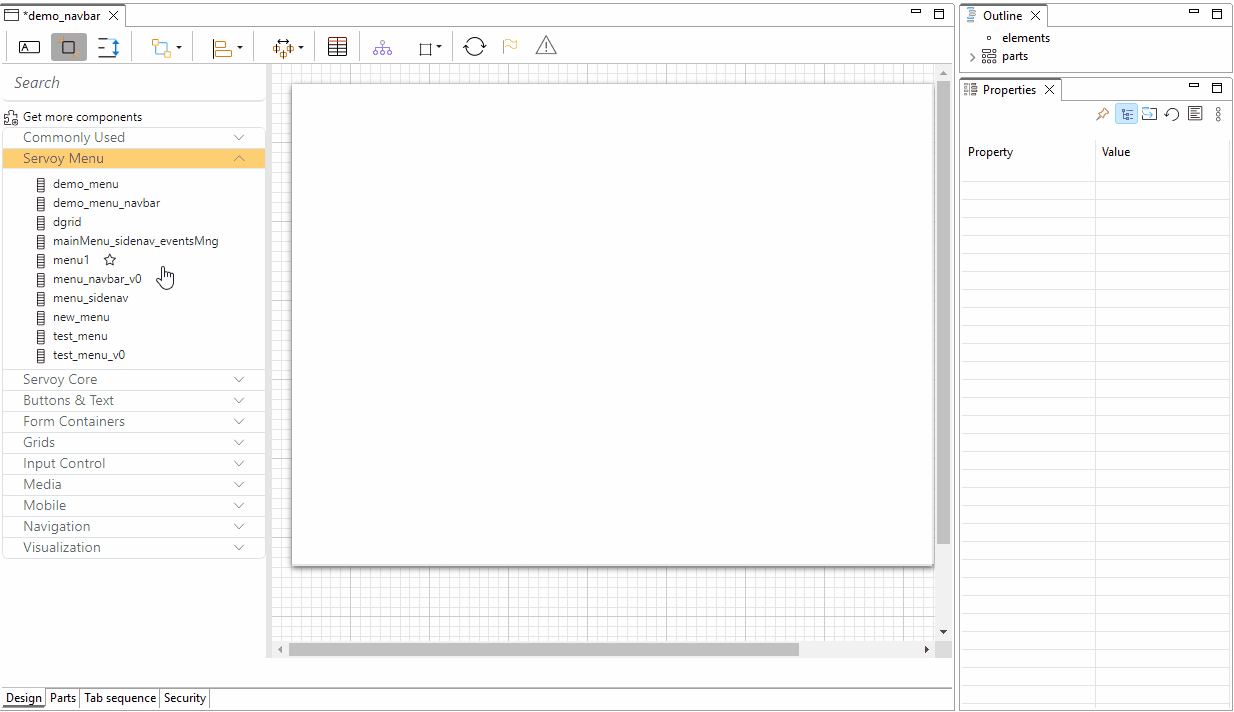The height and width of the screenshot is (712, 1234).
Task: Select menu_navbar_v0 in the palette
Action: point(97,279)
